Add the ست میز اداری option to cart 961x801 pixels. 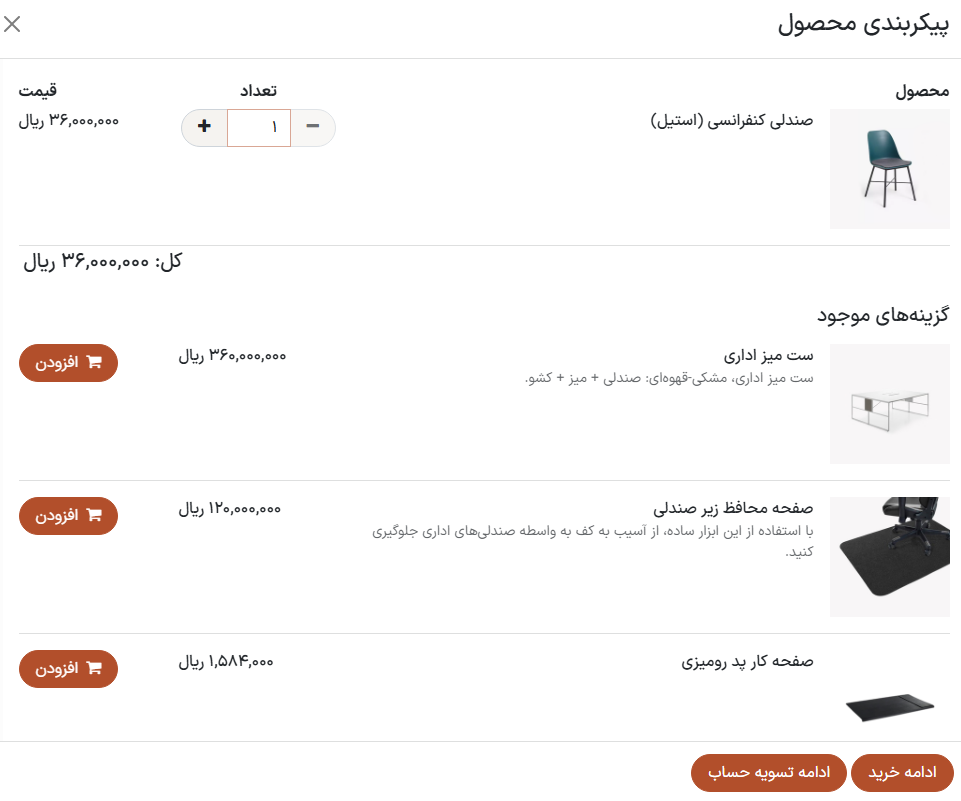[68, 363]
